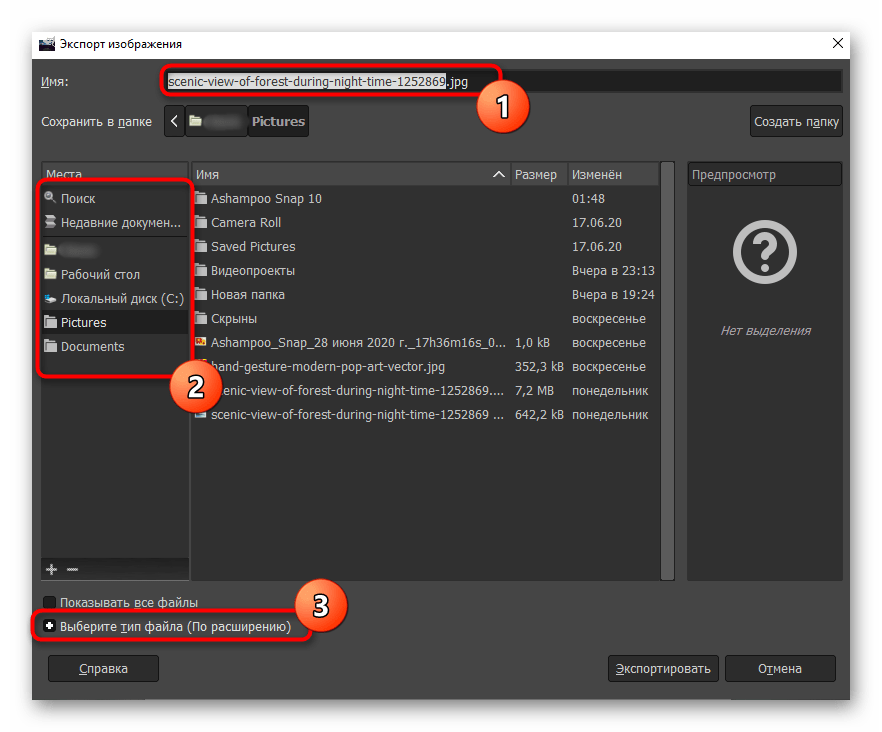Open Поиск in the places list
Image resolution: width=882 pixels, height=732 pixels.
(115, 198)
